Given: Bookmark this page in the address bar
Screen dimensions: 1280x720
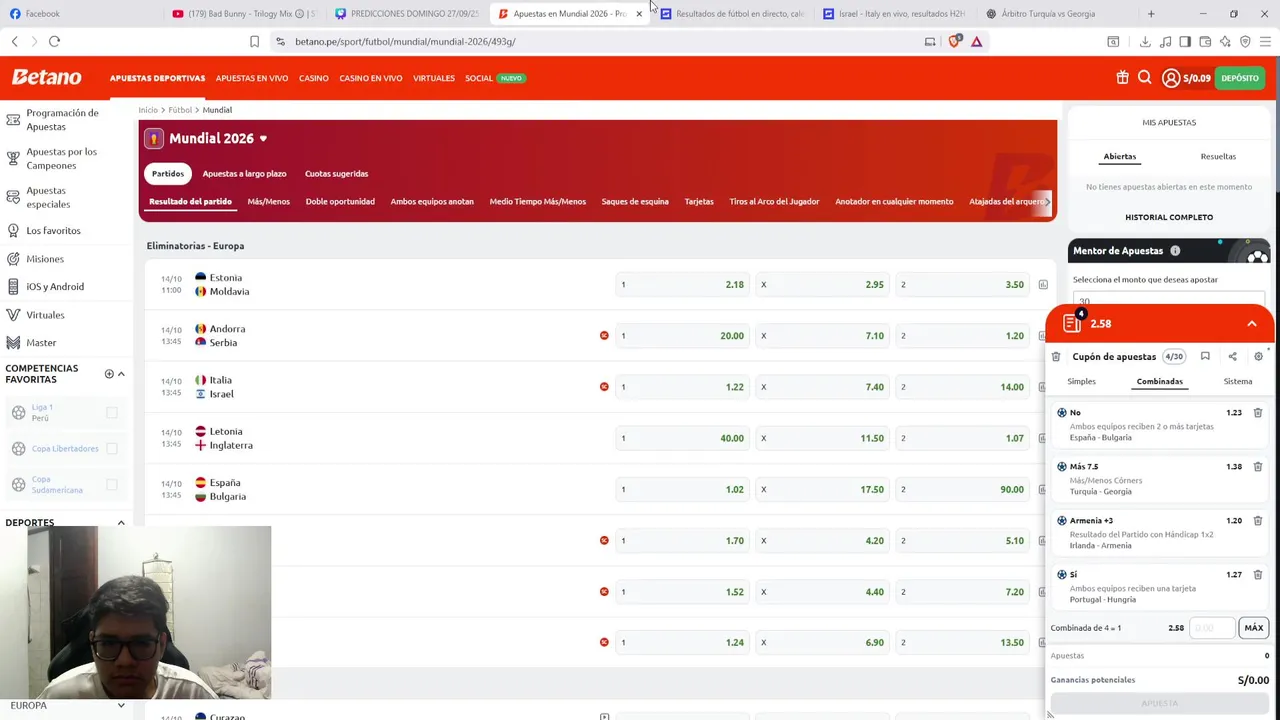Looking at the screenshot, I should coord(254,41).
